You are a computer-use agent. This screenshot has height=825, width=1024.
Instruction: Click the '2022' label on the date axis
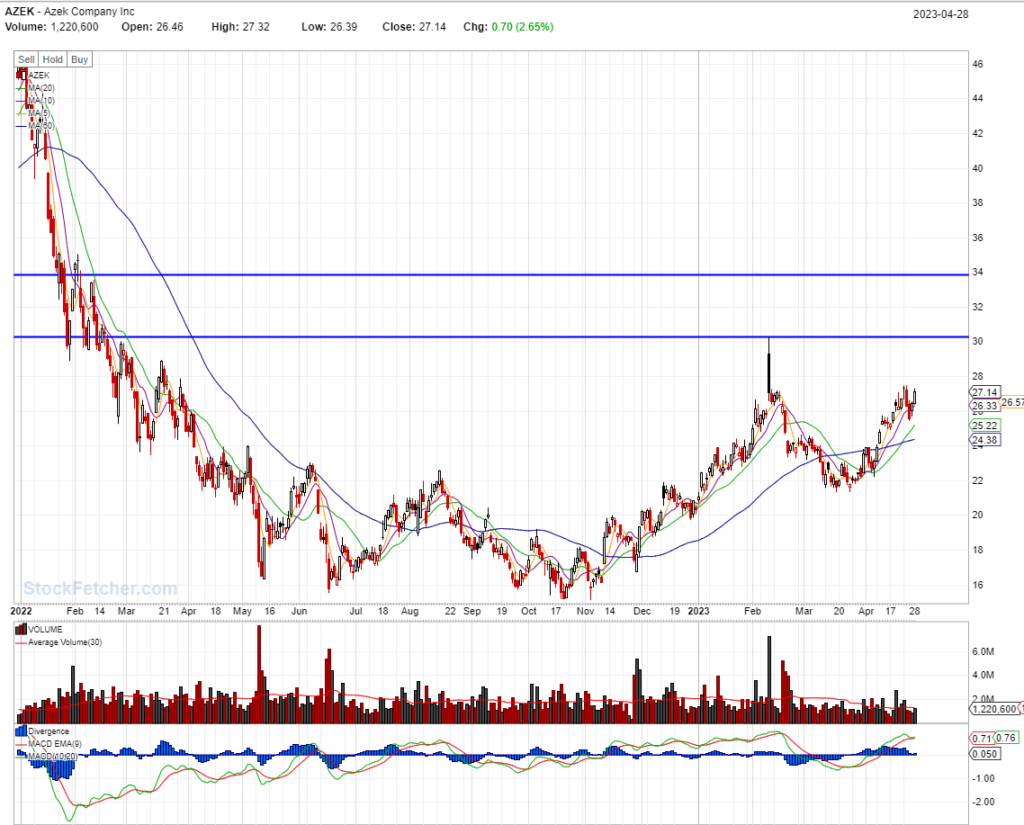point(22,611)
